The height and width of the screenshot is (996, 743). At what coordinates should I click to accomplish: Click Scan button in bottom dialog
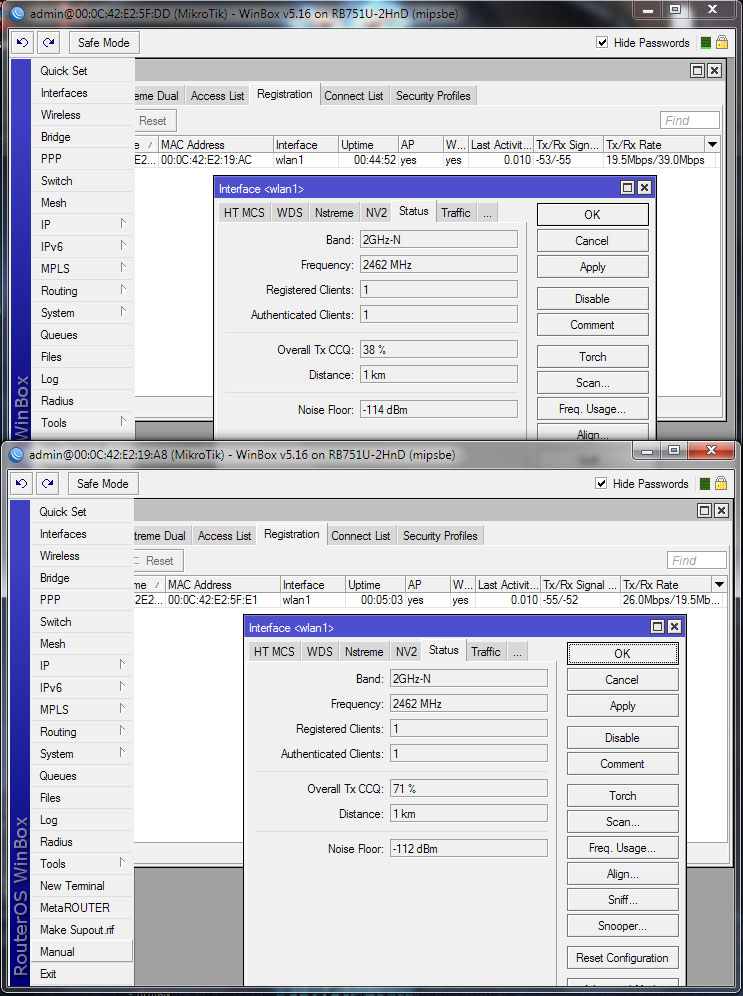pos(622,822)
